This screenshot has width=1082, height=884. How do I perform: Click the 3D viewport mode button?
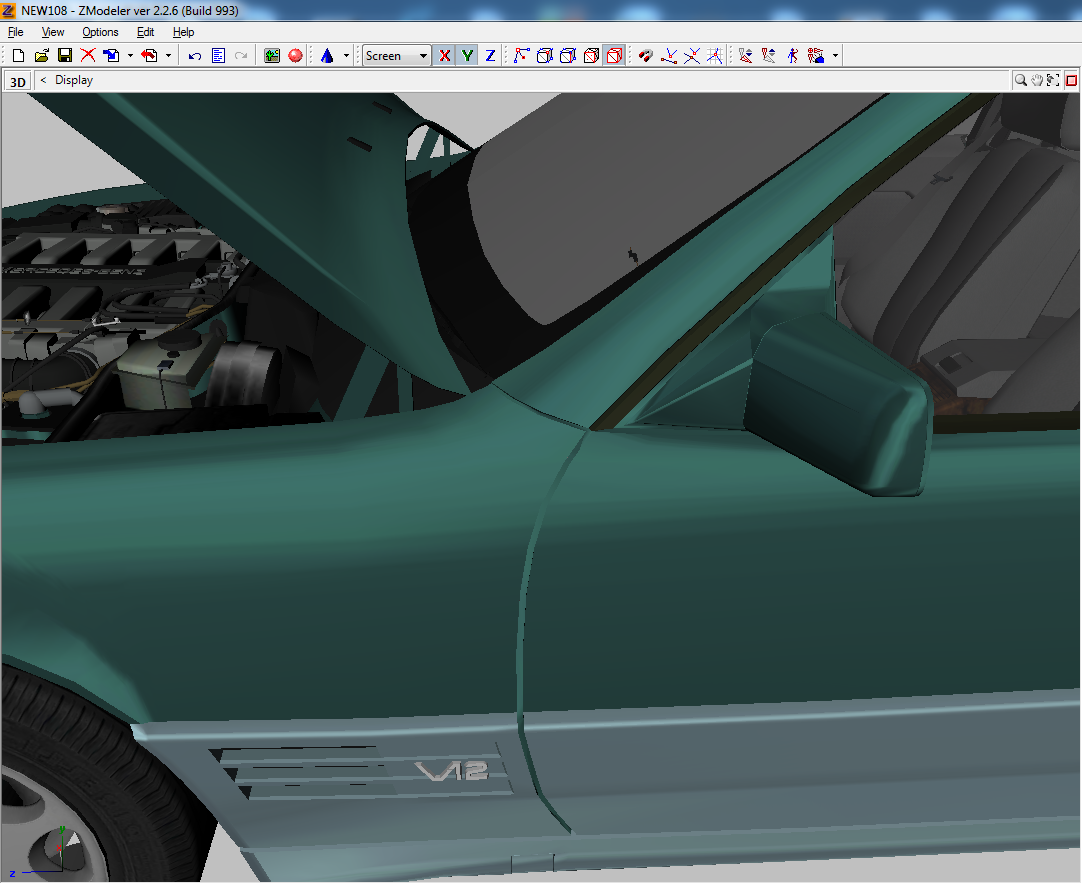(16, 80)
